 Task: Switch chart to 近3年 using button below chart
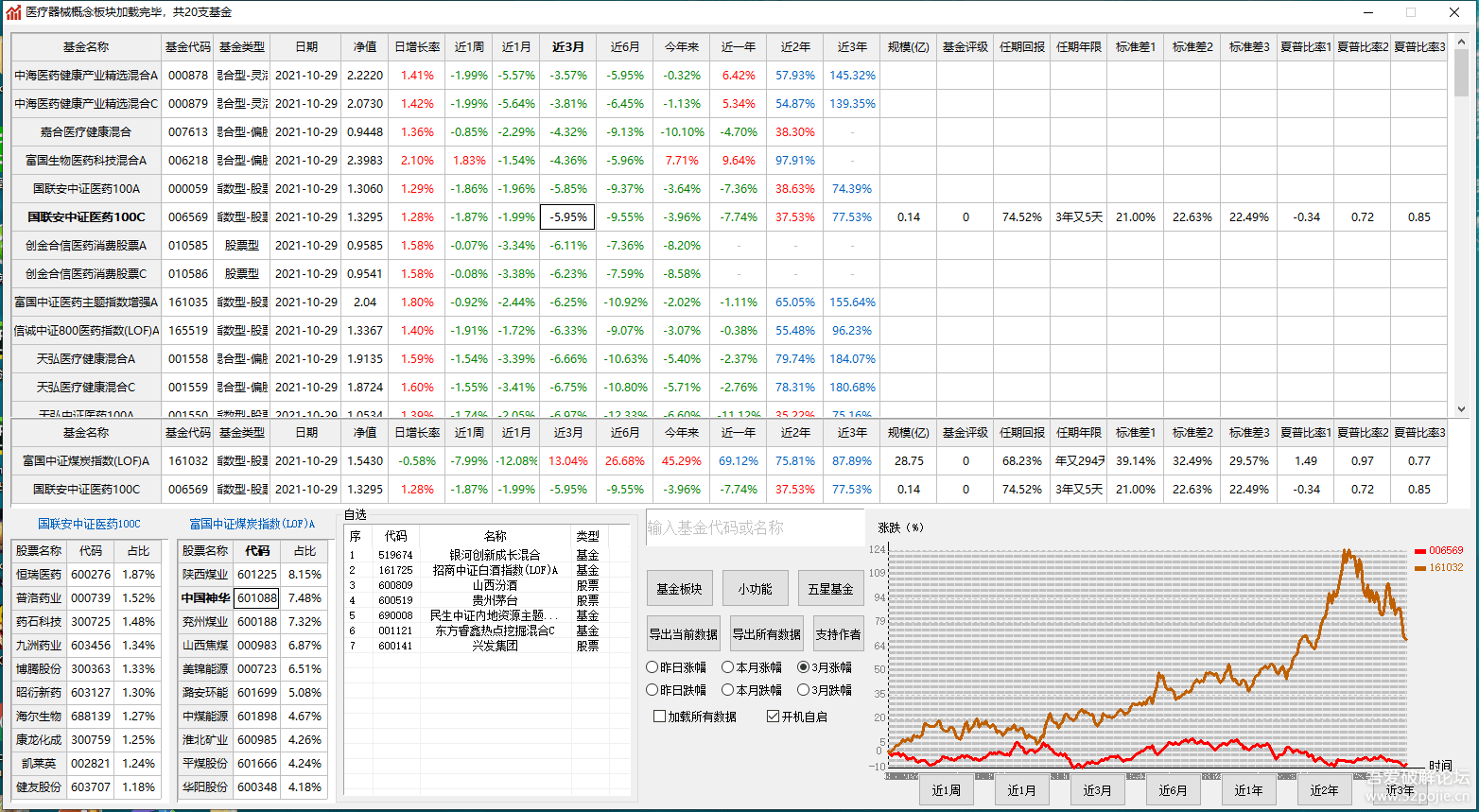pos(1400,790)
